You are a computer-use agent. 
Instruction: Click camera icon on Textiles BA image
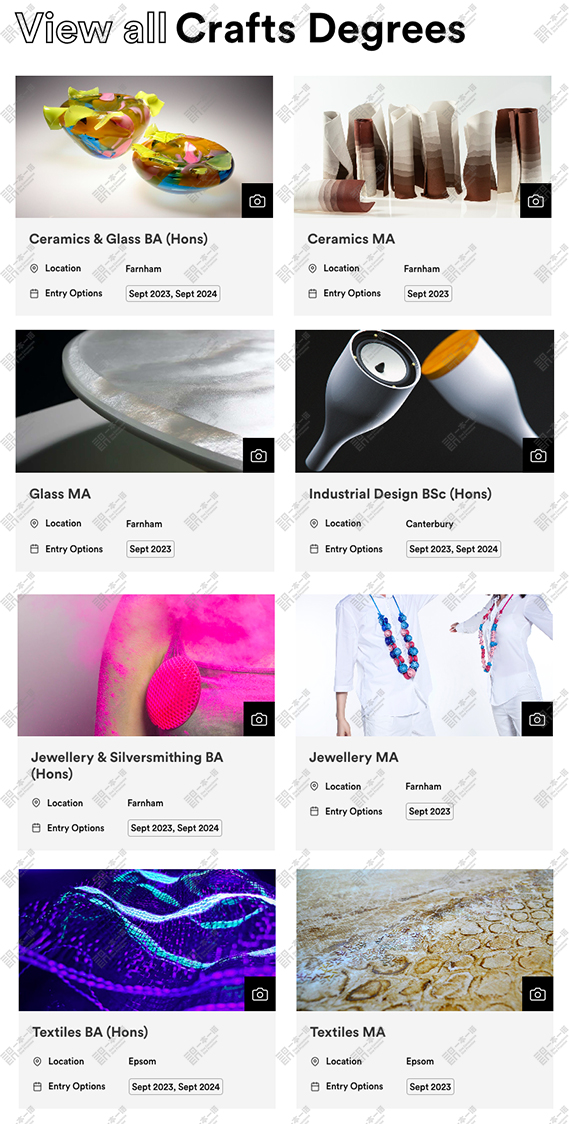click(x=260, y=994)
